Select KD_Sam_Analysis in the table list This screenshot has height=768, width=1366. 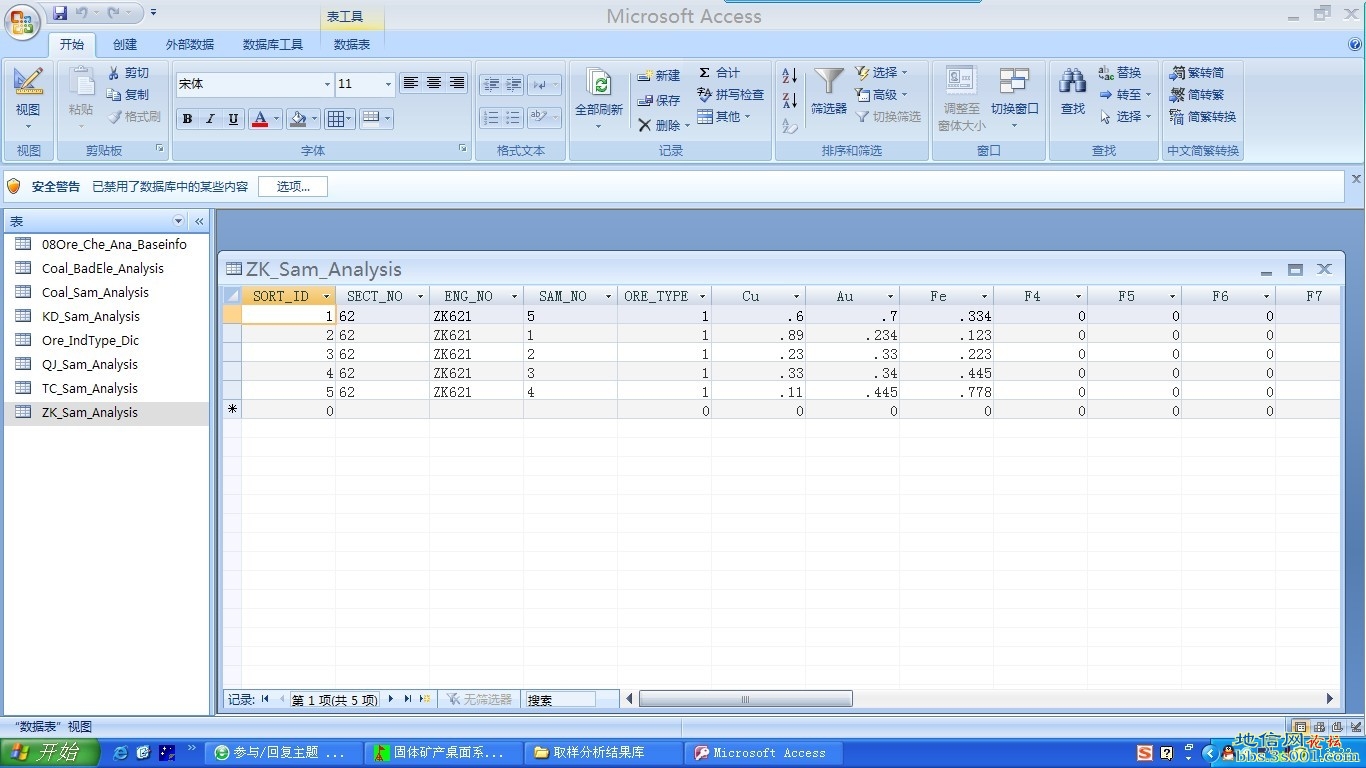click(x=91, y=316)
